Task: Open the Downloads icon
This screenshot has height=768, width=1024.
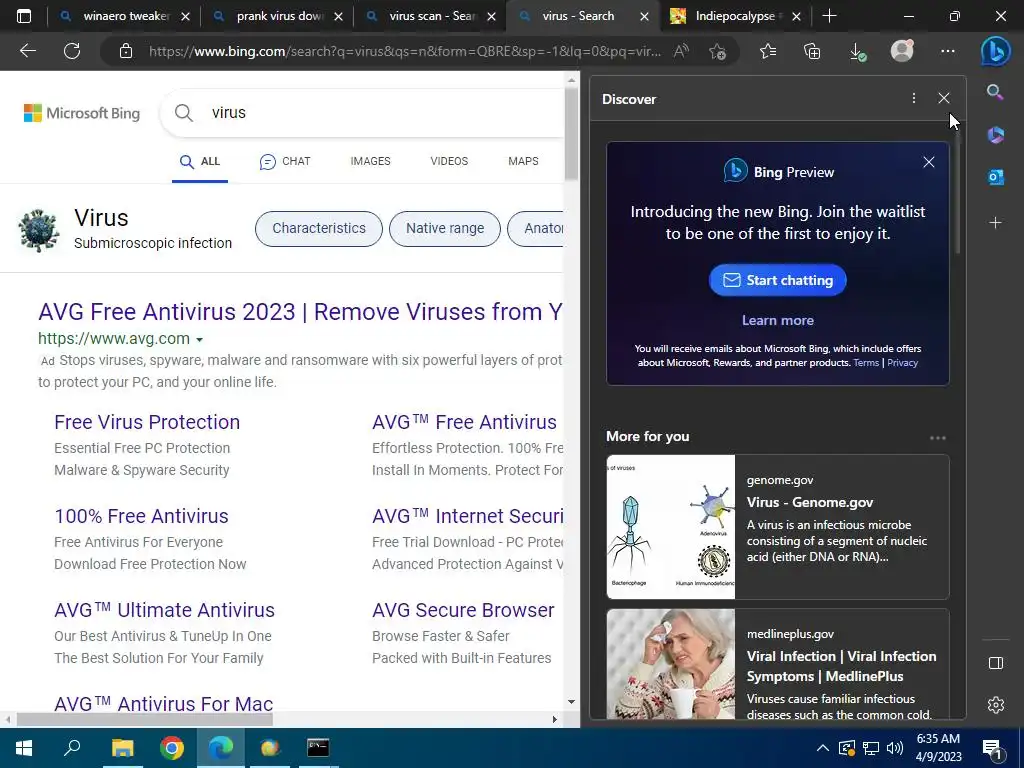Action: [x=857, y=52]
